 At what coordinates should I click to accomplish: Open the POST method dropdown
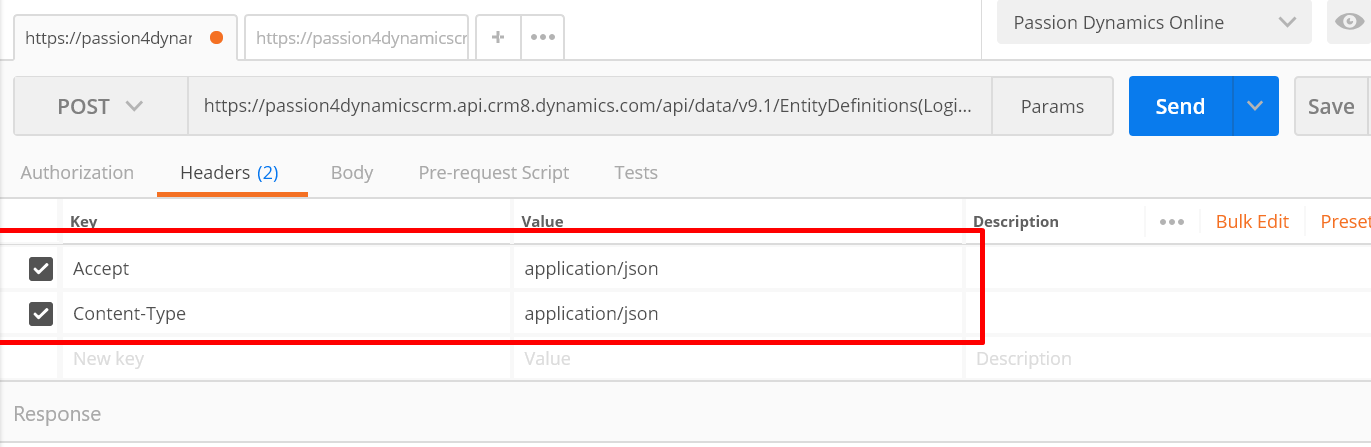(x=100, y=106)
